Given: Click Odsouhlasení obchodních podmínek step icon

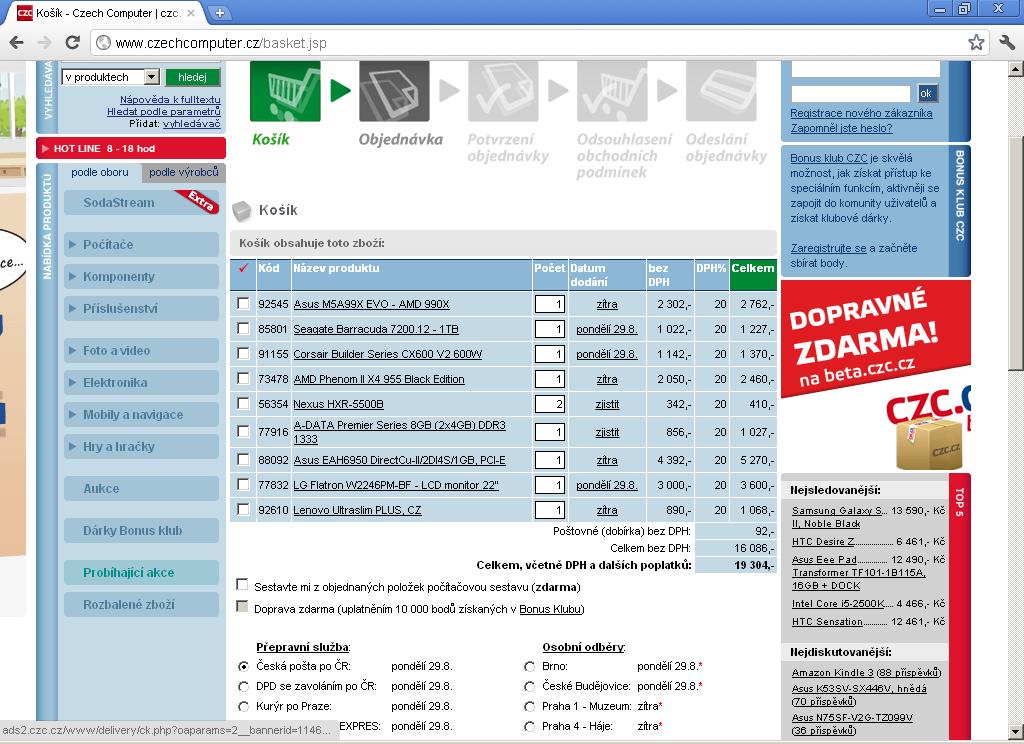Looking at the screenshot, I should point(612,91).
